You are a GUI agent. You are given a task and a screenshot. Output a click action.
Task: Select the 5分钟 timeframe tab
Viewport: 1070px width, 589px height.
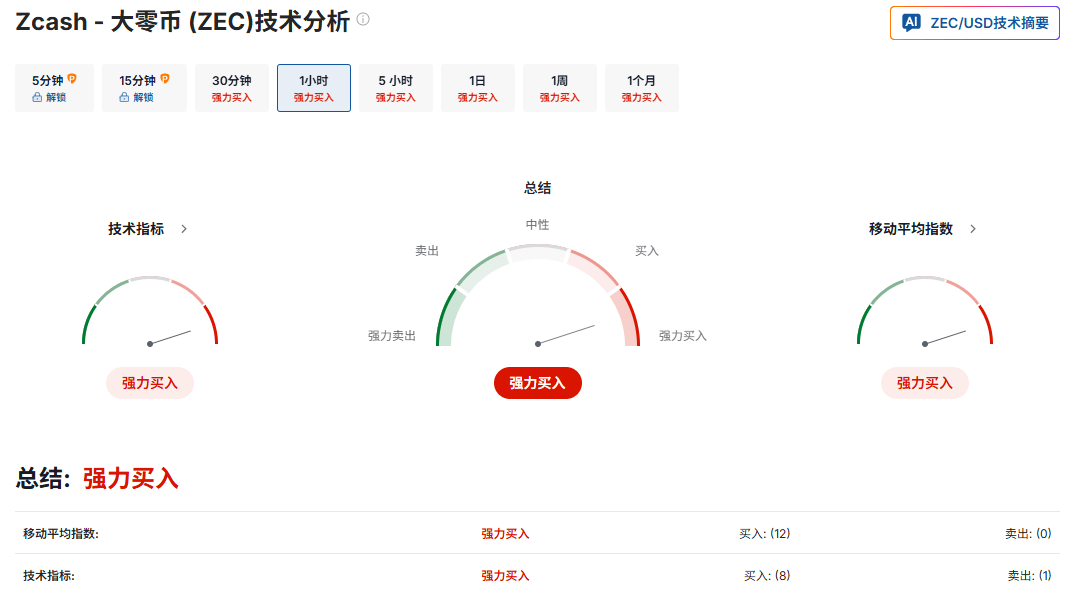click(x=55, y=88)
